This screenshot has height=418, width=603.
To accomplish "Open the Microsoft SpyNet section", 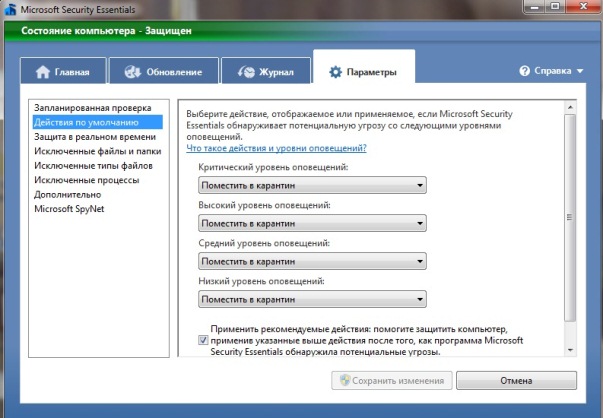I will point(69,209).
